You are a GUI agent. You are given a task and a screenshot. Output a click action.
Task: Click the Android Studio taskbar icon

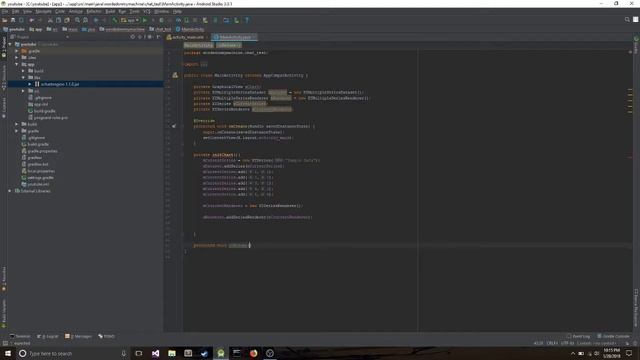tap(221, 353)
